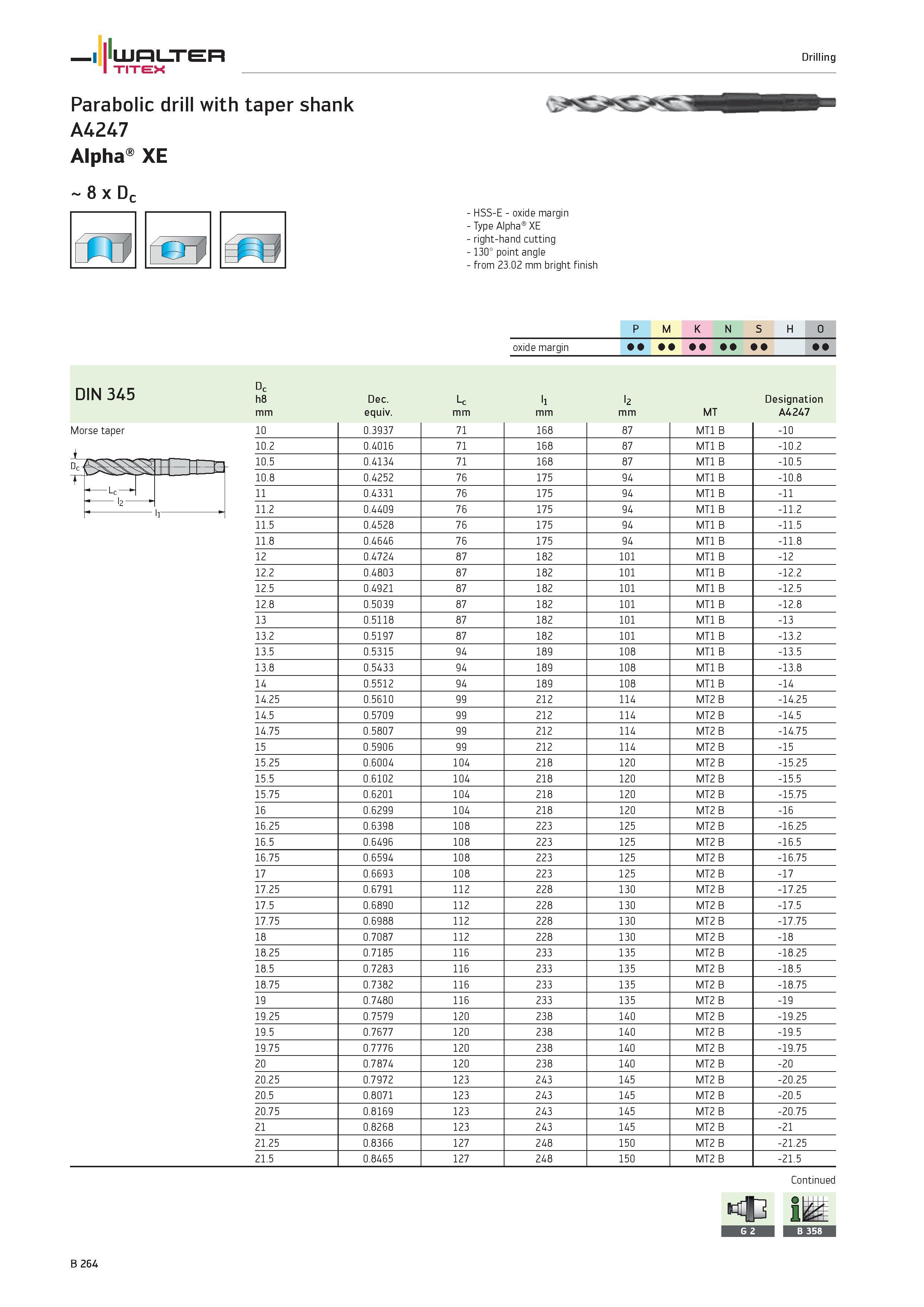Click the Continued label below the table

coord(813,1180)
